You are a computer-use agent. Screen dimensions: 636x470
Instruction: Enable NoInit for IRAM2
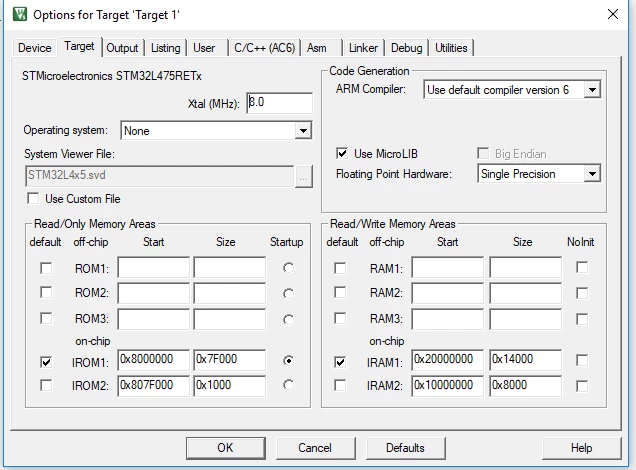point(582,386)
